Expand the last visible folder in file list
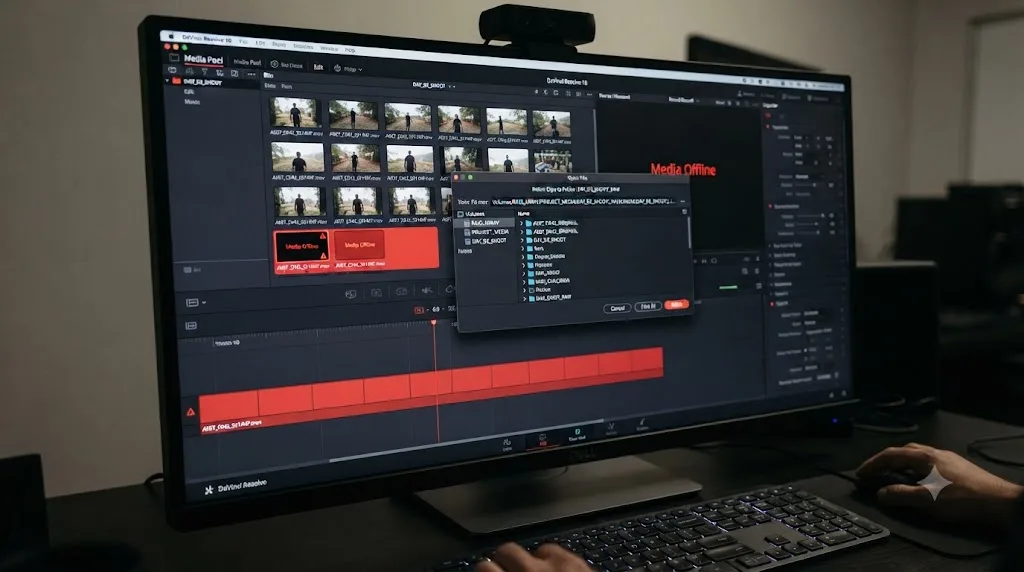This screenshot has height=572, width=1024. (x=524, y=298)
